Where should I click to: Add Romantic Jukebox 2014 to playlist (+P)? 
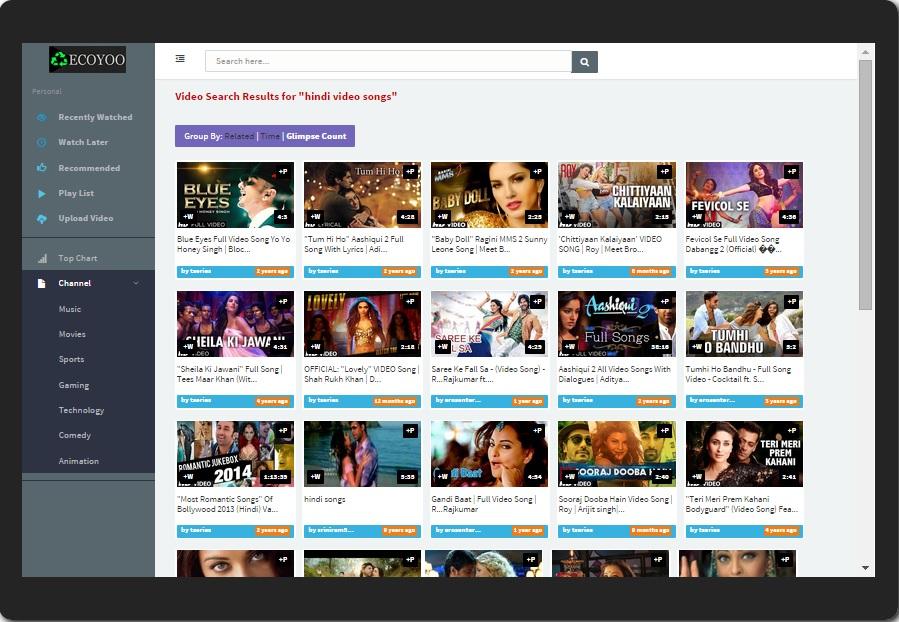[x=283, y=431]
